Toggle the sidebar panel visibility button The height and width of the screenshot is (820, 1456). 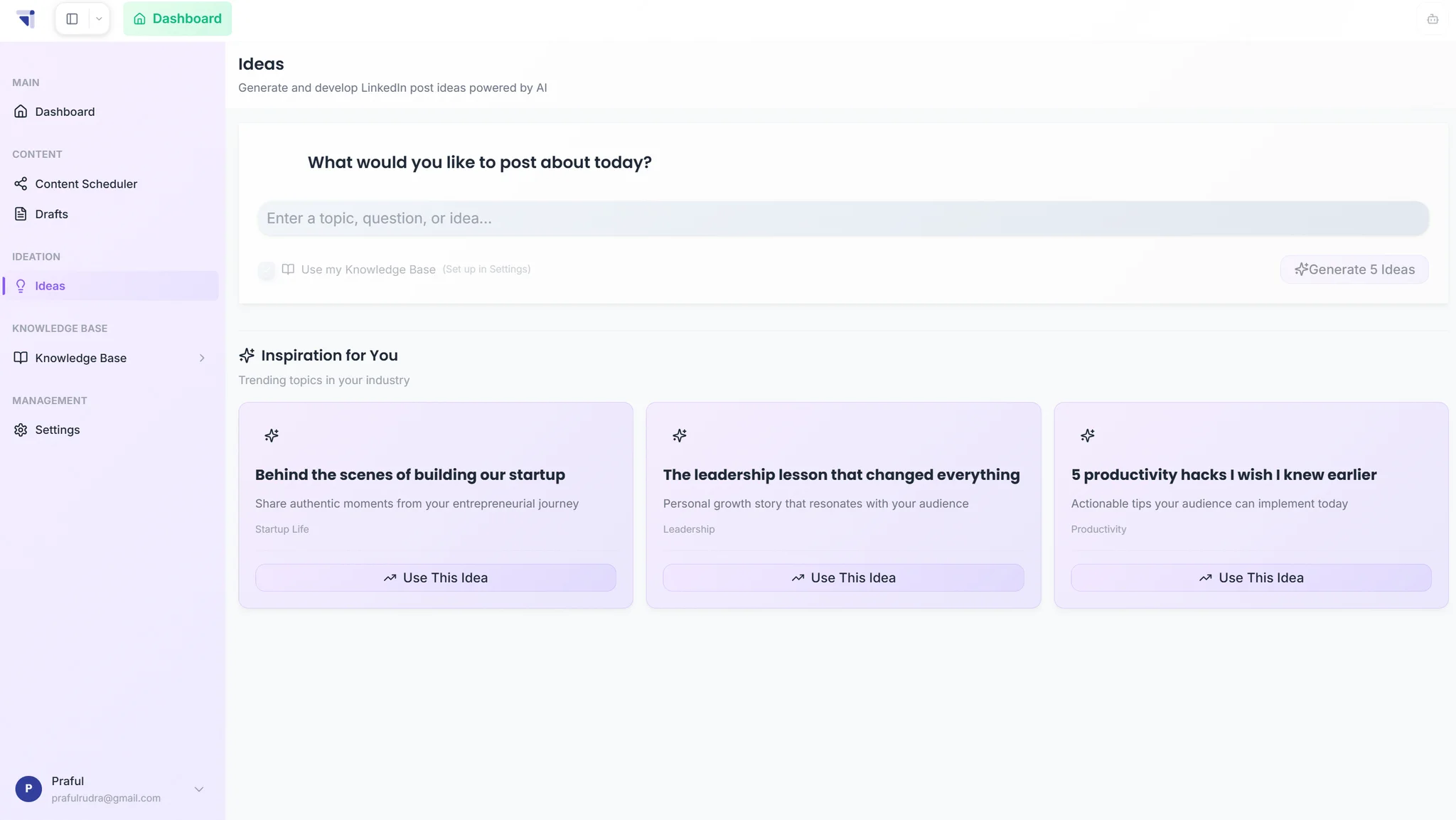pyautogui.click(x=72, y=18)
